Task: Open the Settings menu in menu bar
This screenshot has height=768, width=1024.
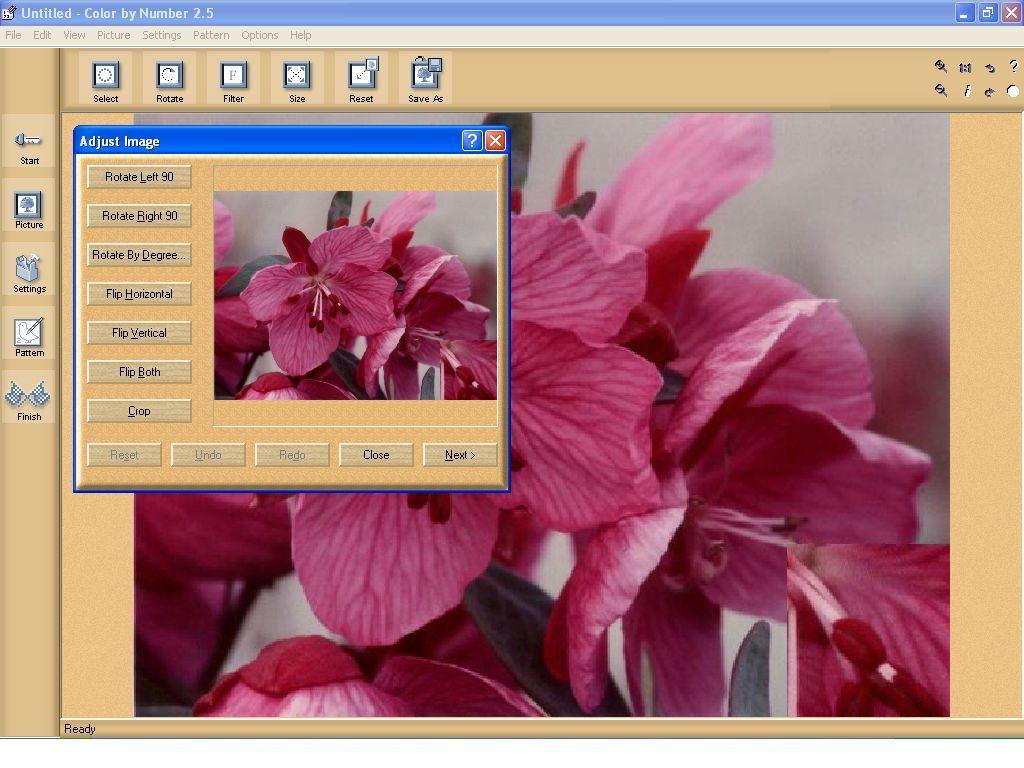Action: coord(161,35)
